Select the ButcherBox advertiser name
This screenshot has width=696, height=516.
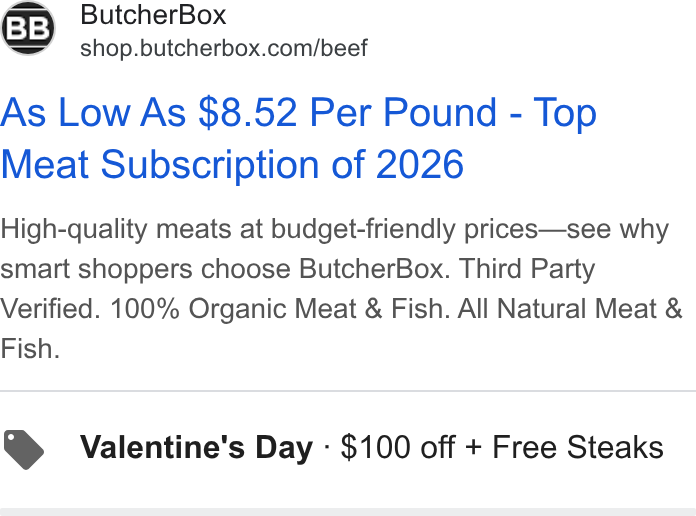[x=153, y=15]
